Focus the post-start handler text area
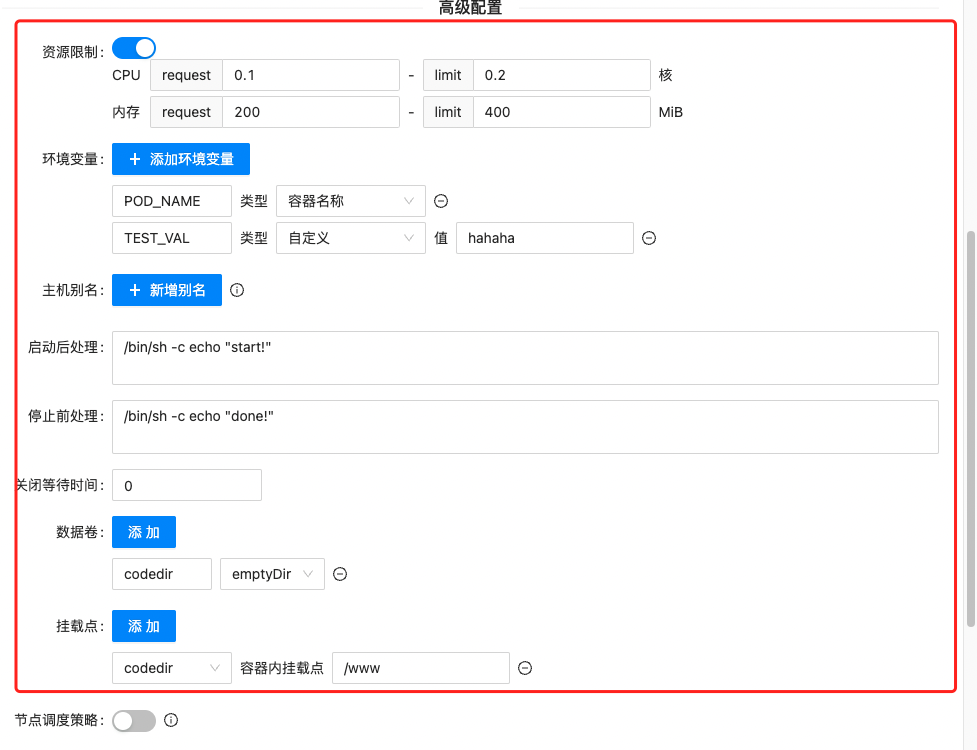The image size is (977, 750). point(525,358)
